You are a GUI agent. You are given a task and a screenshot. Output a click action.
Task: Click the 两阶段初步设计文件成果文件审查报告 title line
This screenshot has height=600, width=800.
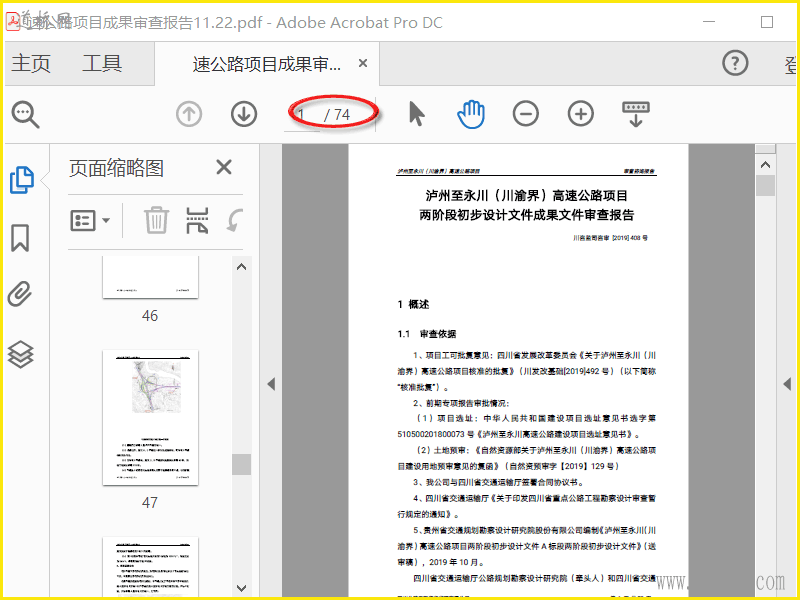pos(527,215)
